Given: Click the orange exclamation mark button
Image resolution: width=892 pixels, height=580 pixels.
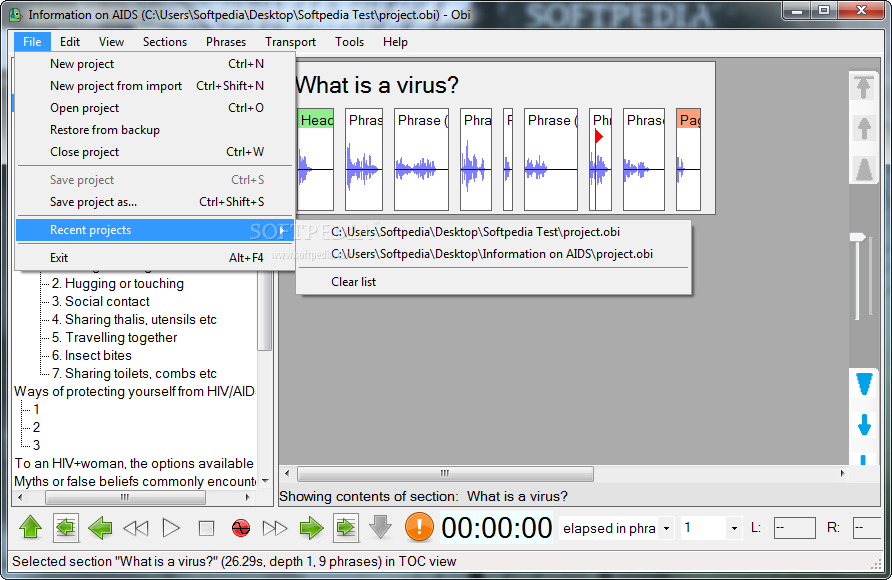Looking at the screenshot, I should tap(419, 527).
